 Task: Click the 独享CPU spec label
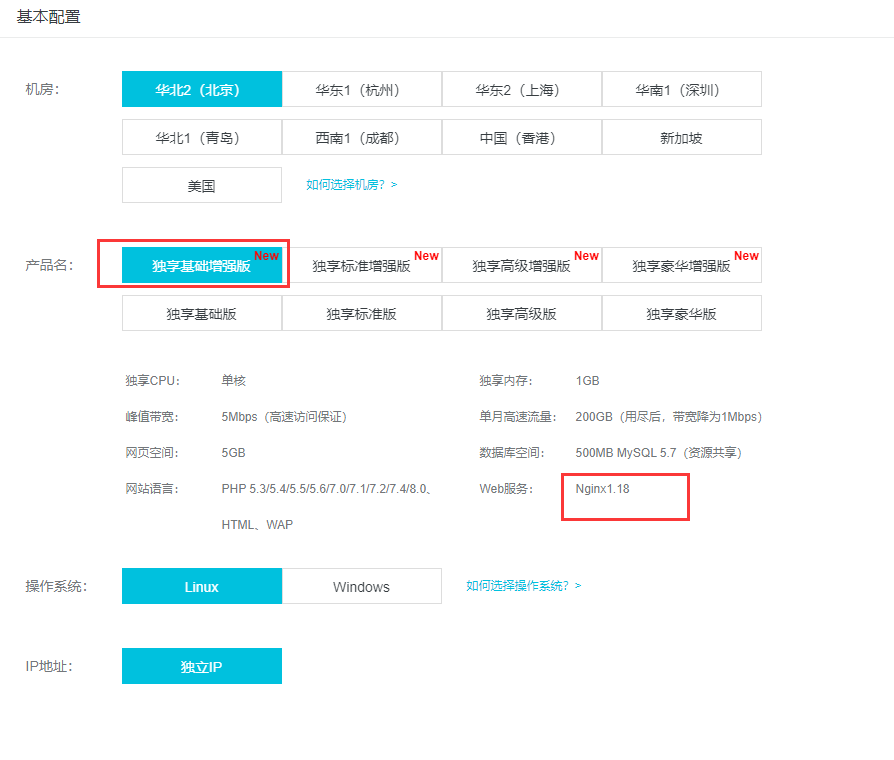point(153,381)
